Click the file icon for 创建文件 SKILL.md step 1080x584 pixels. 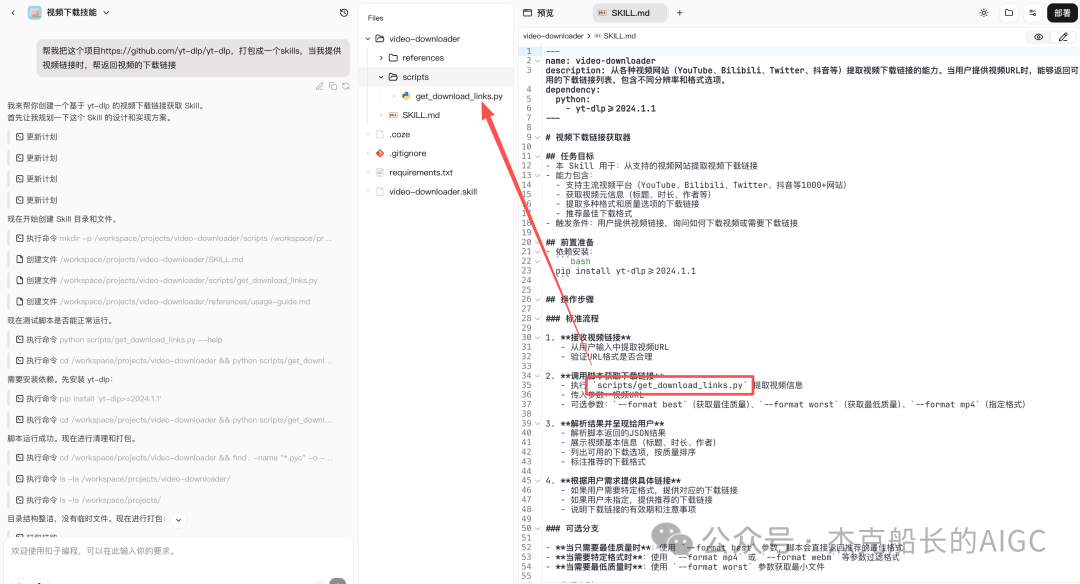19,260
